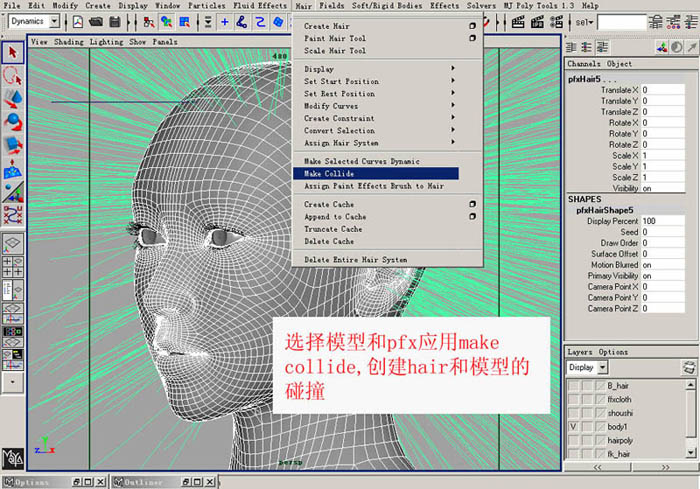
Task: Choose Make Collide in Hair menu
Action: [376, 173]
